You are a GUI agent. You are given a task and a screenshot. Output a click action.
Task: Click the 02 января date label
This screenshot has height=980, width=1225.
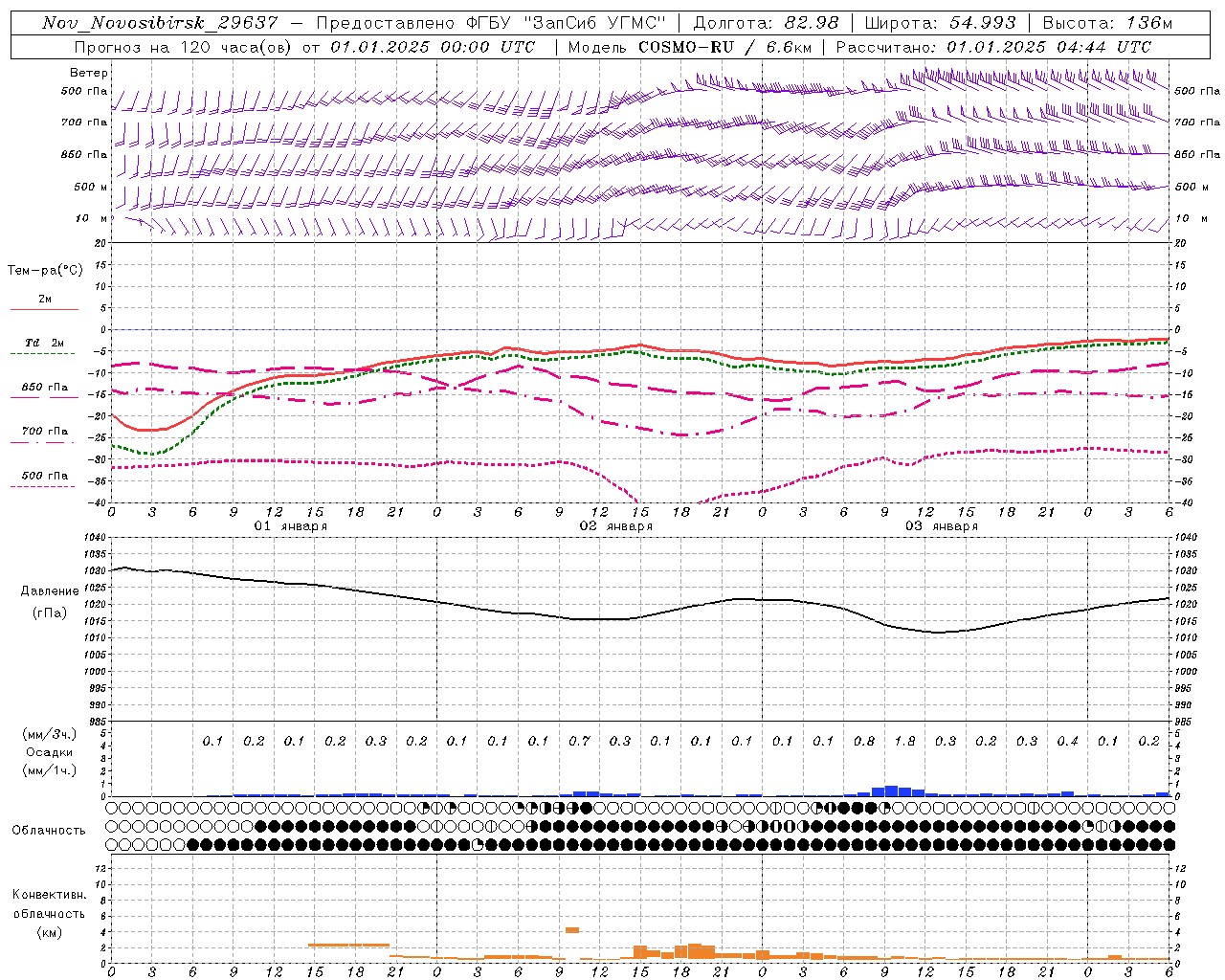616,526
